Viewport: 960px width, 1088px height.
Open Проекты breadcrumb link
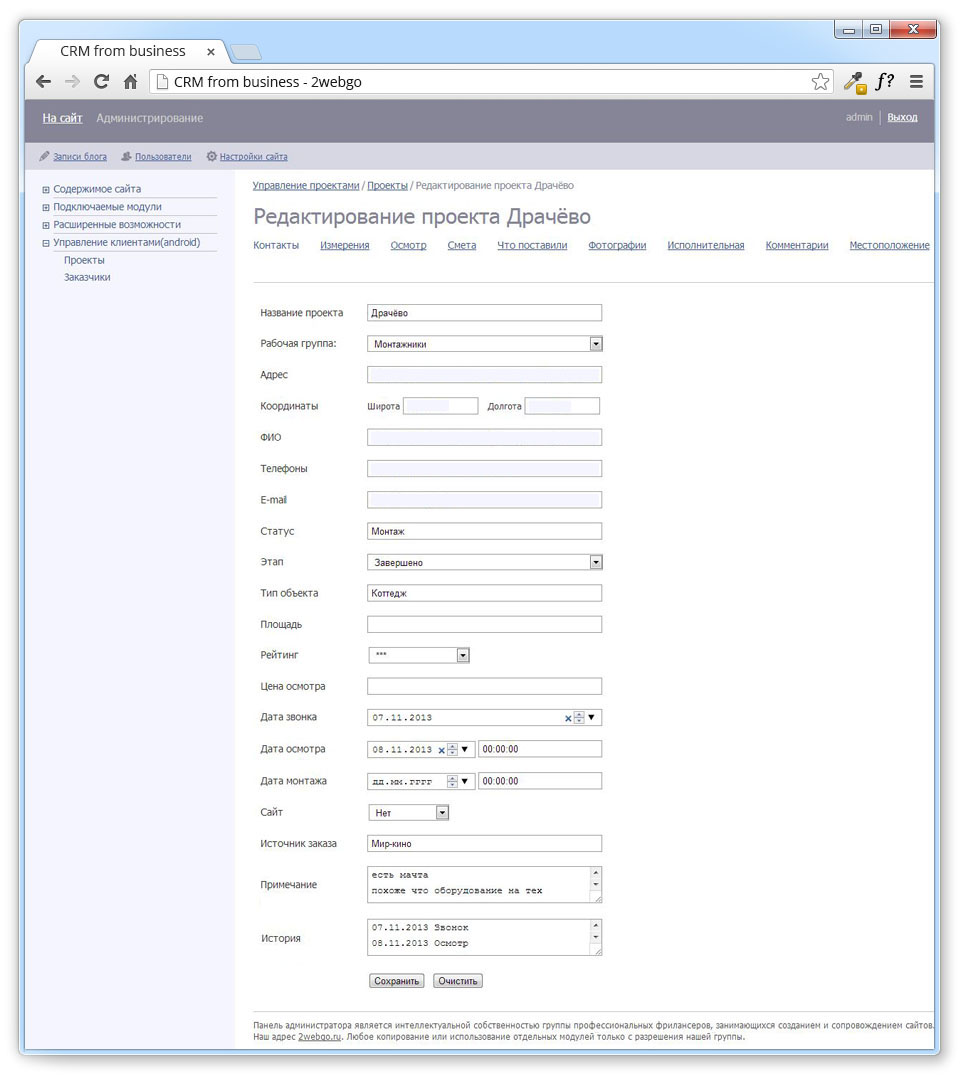[388, 186]
